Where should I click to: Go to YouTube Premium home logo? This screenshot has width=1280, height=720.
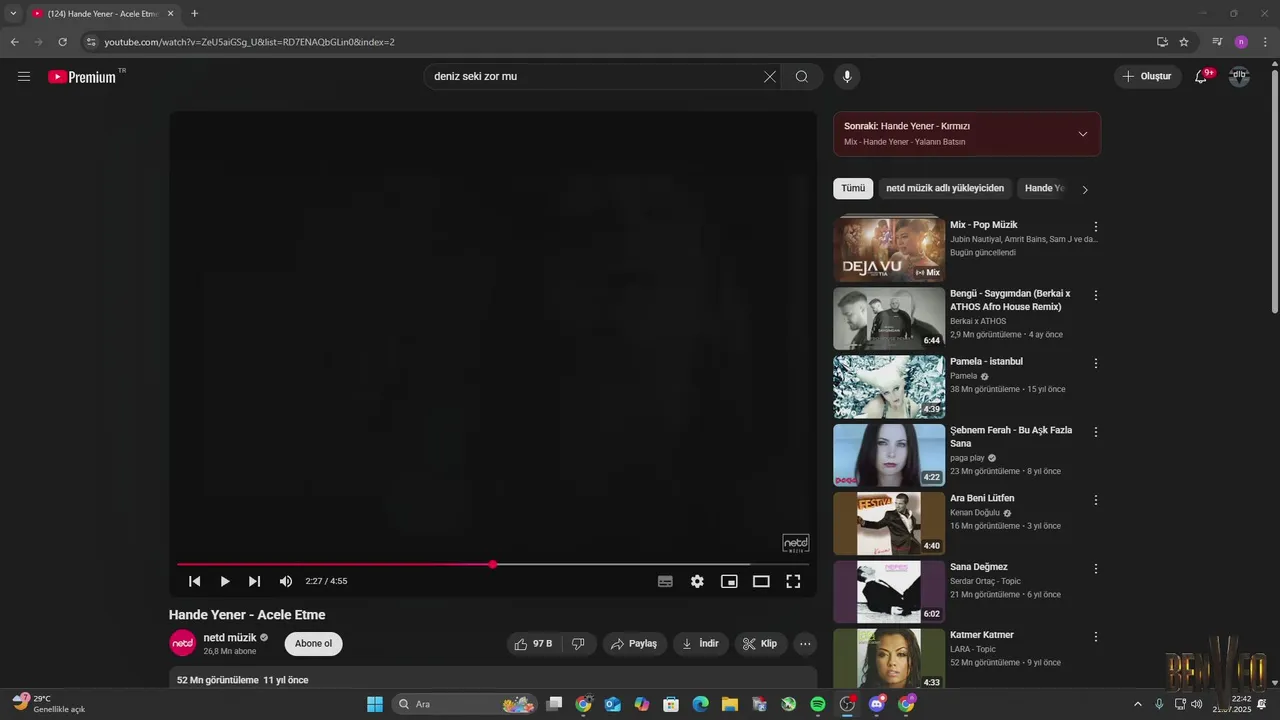click(x=82, y=76)
